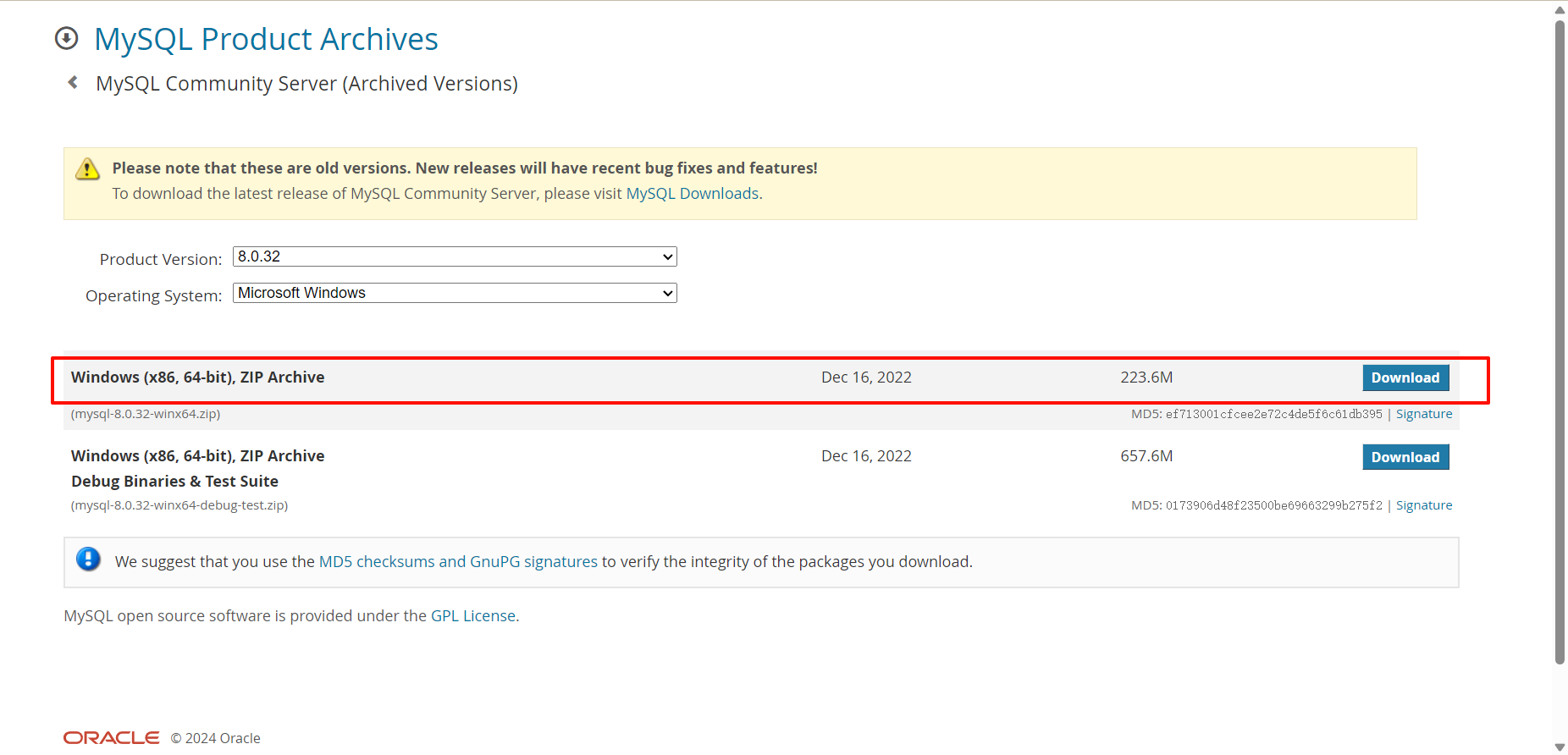Click the Oracle logo in footer
Screen dimensions: 1568x755
(111, 738)
